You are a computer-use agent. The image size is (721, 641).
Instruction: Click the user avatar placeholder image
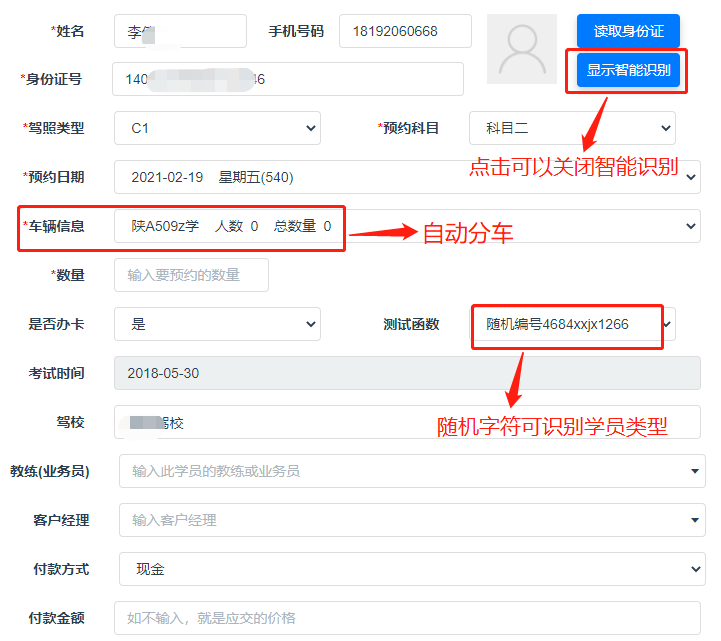pyautogui.click(x=521, y=49)
